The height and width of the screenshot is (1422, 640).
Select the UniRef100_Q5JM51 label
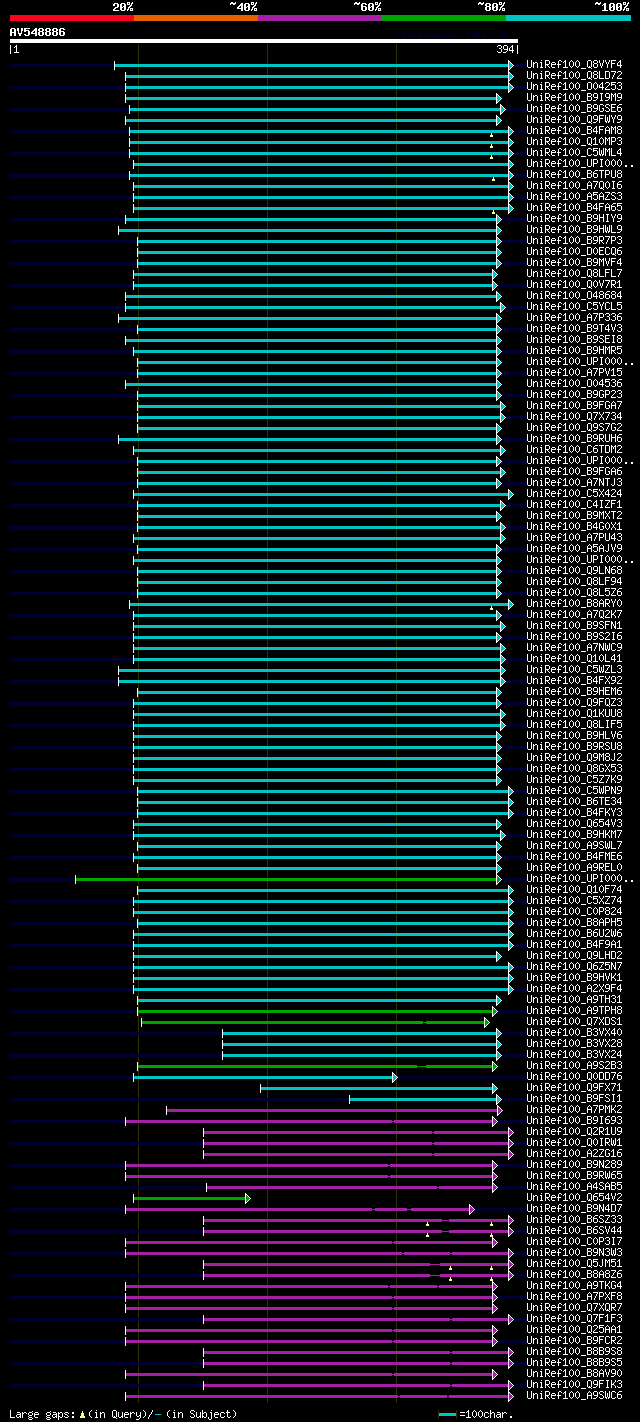[x=574, y=1263]
